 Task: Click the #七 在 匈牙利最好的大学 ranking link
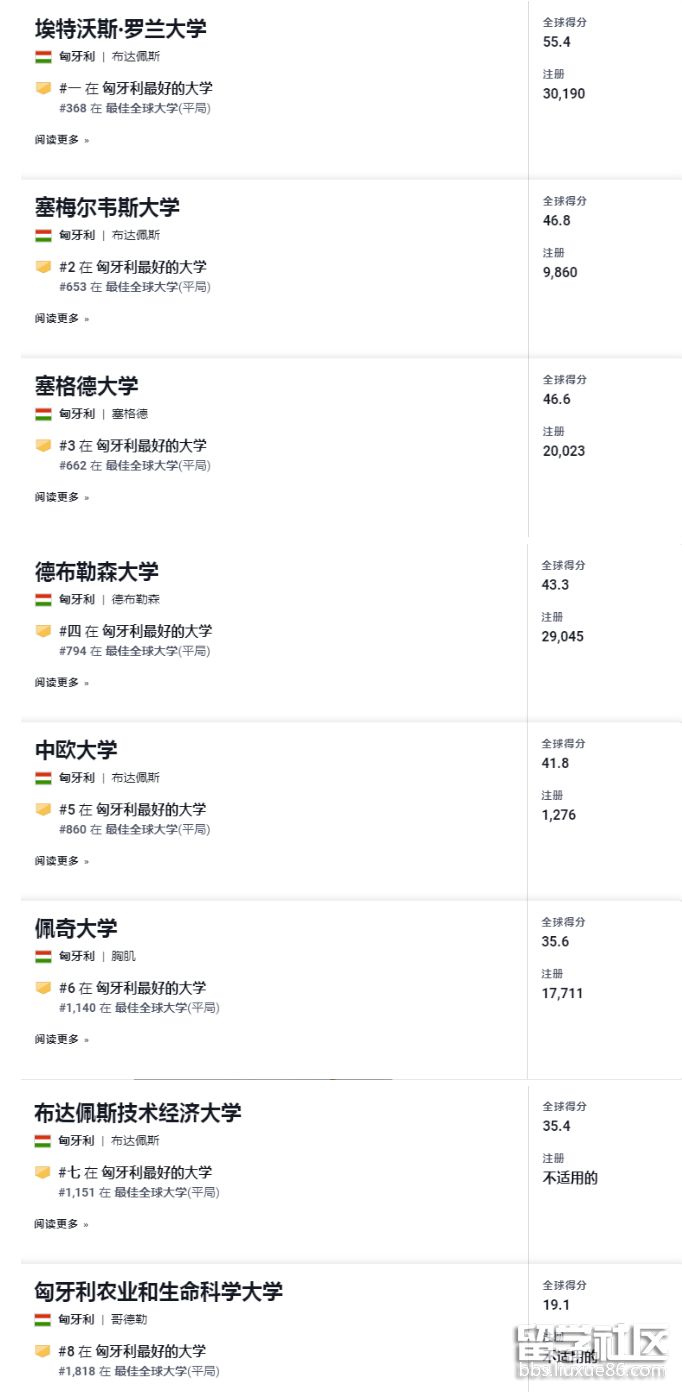point(134,1172)
